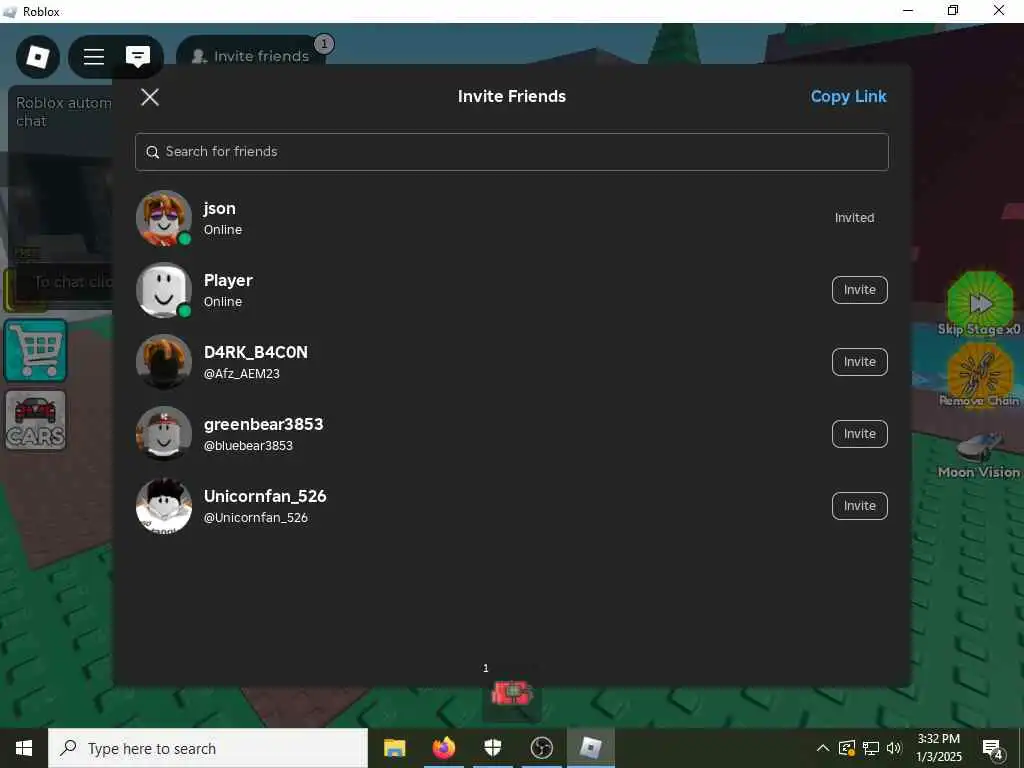Viewport: 1024px width, 768px height.
Task: Open the volume control in the tray
Action: tap(894, 748)
